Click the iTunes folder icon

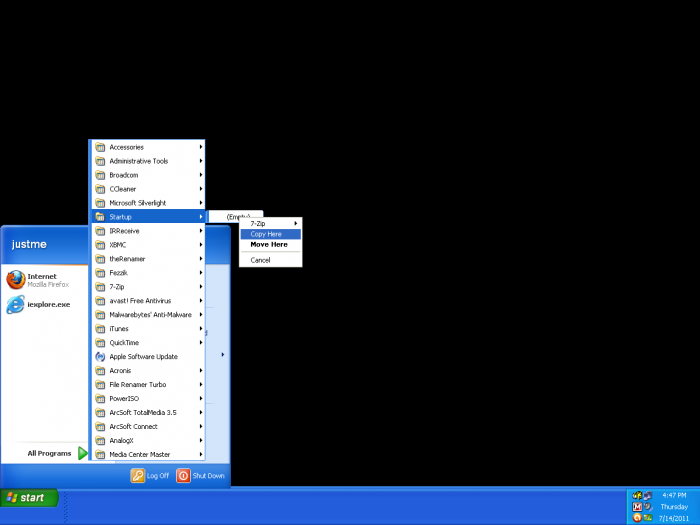100,329
